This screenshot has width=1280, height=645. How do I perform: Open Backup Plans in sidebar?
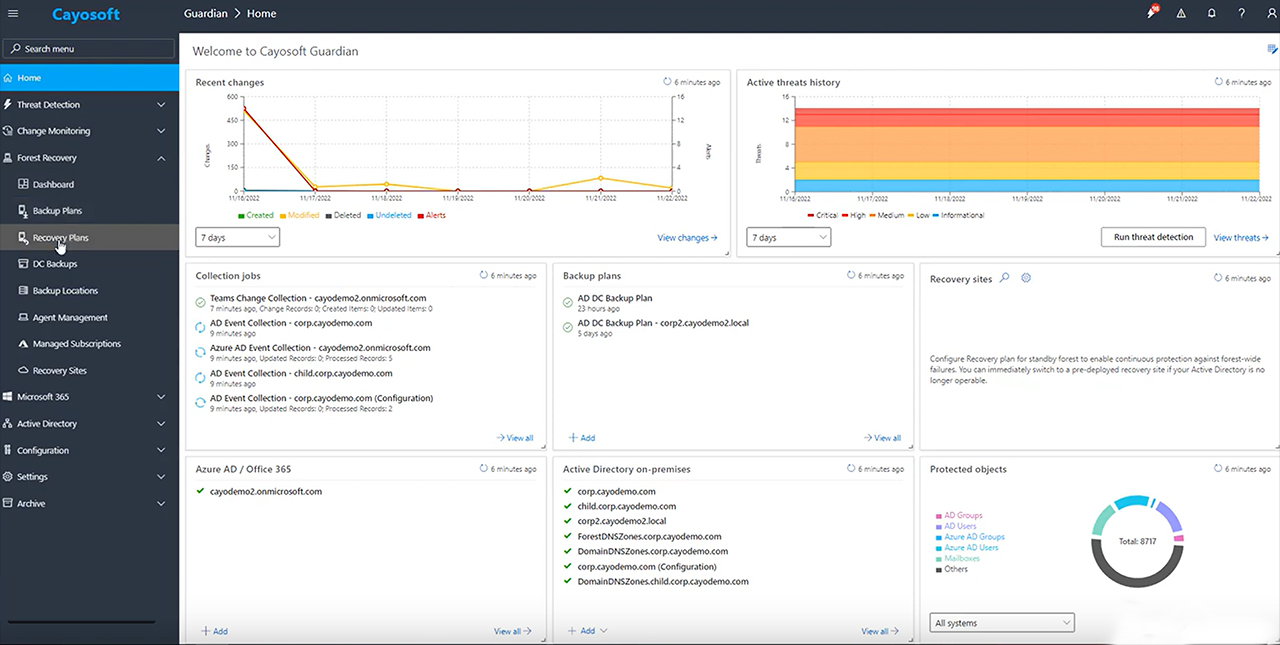(90, 211)
